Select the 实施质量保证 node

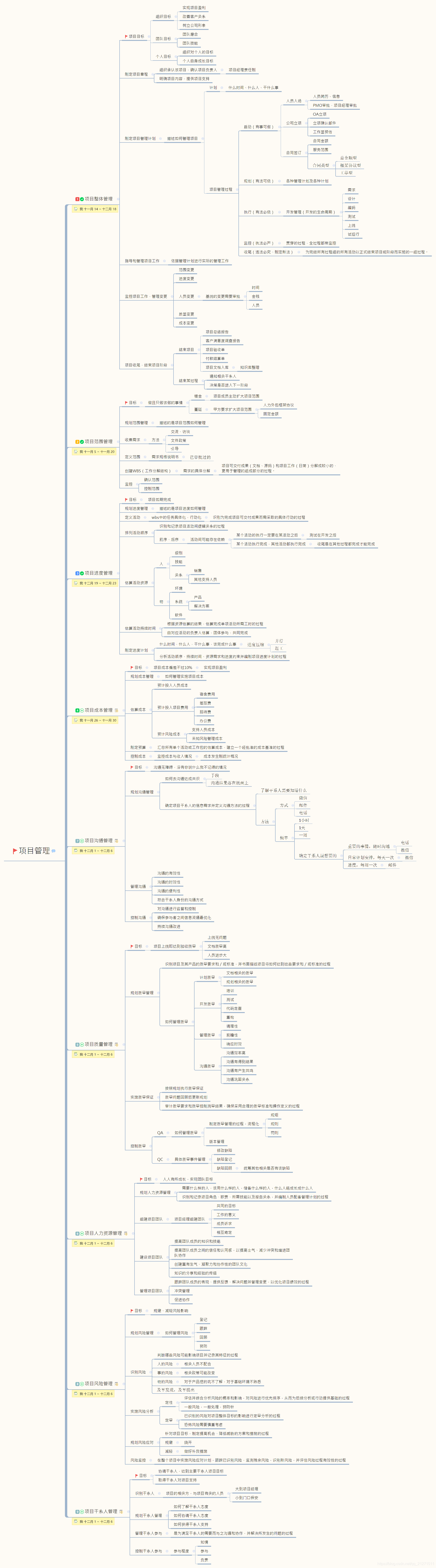pyautogui.click(x=142, y=1098)
